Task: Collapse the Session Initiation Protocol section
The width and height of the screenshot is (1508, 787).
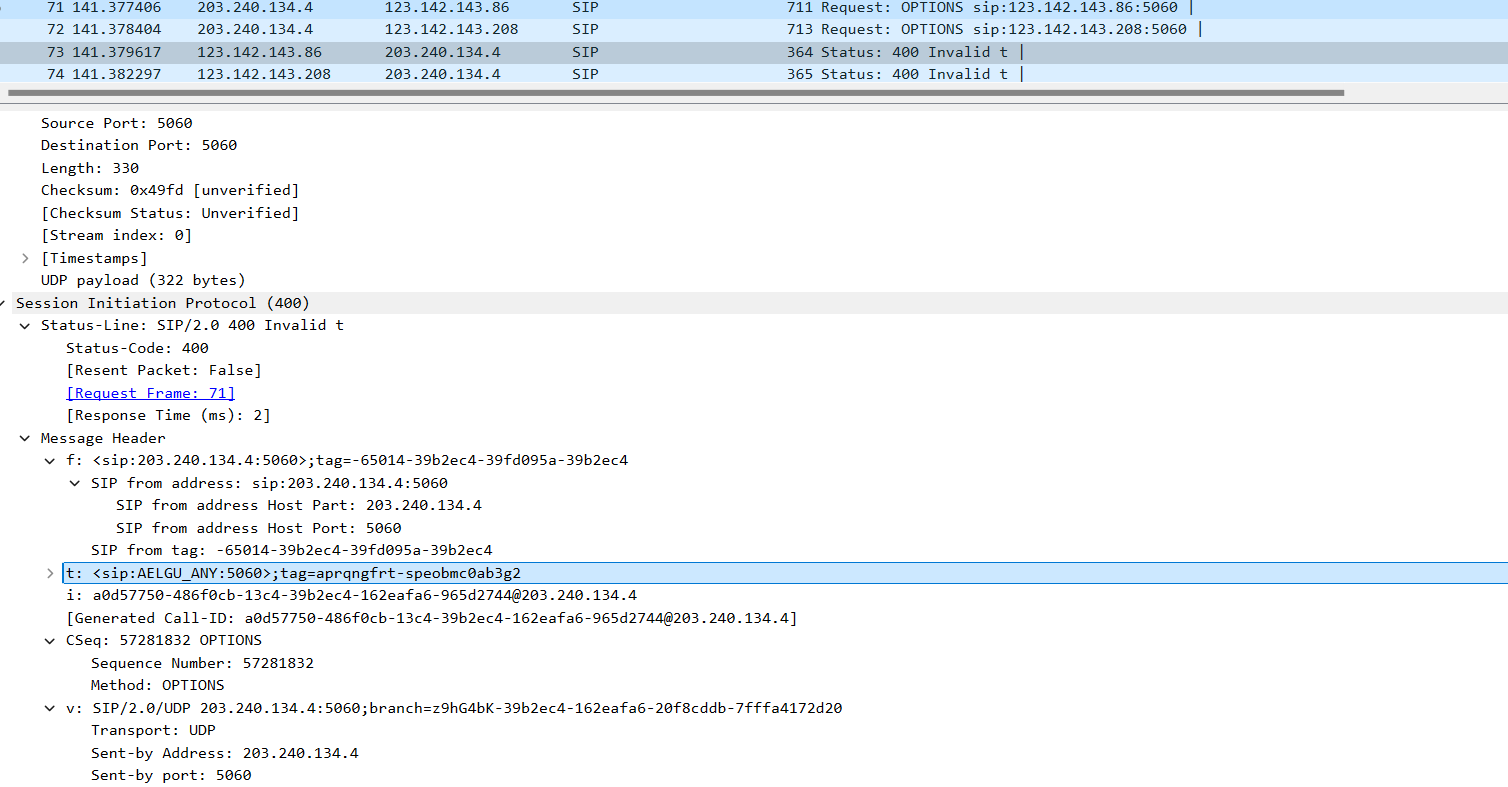Action: point(5,302)
